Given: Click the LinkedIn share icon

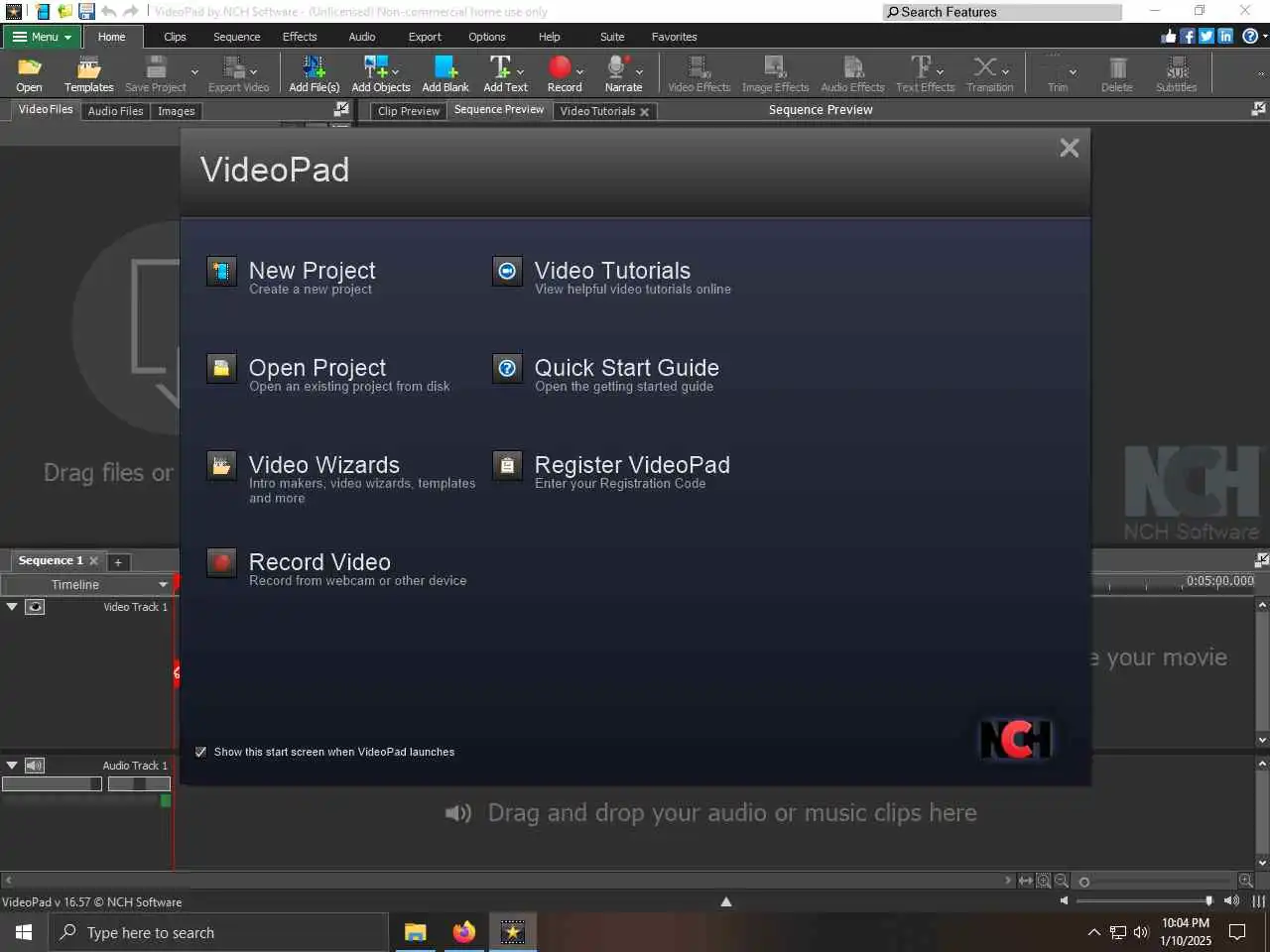Looking at the screenshot, I should 1225,36.
